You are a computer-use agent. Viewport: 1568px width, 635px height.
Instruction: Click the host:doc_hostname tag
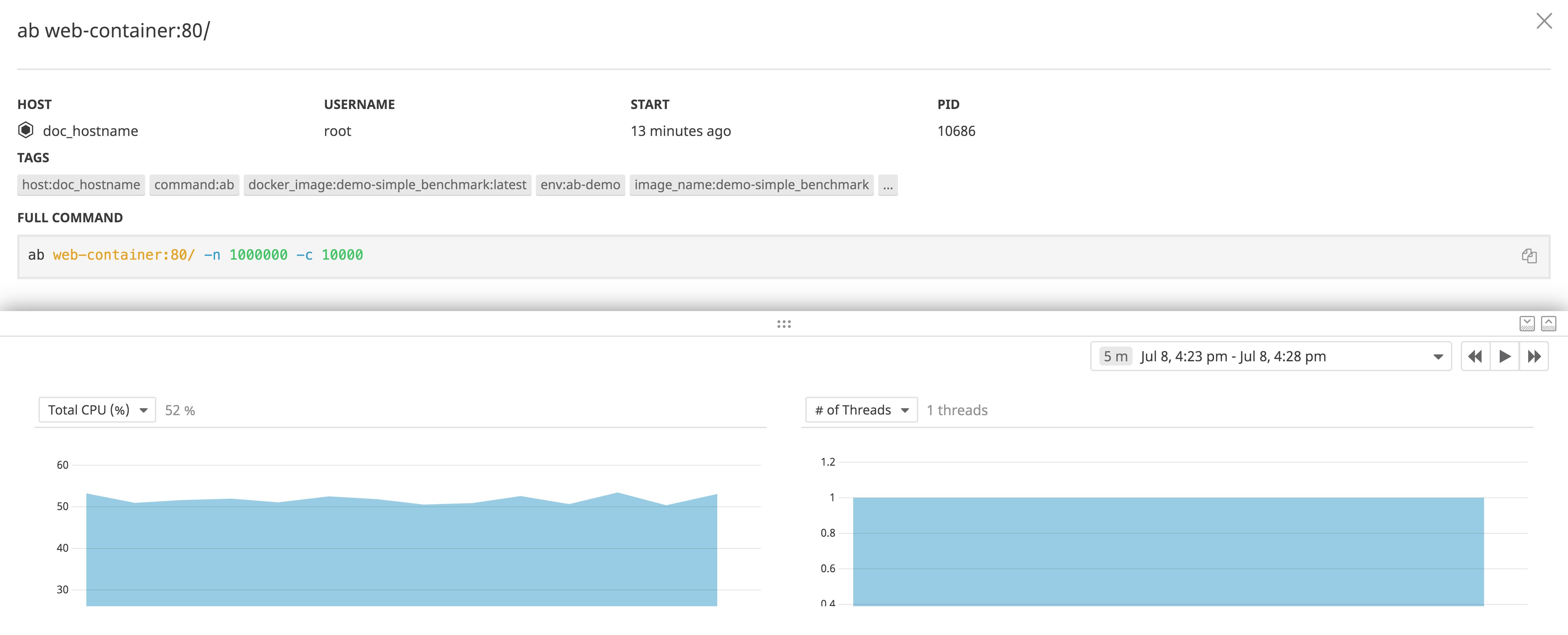coord(81,185)
